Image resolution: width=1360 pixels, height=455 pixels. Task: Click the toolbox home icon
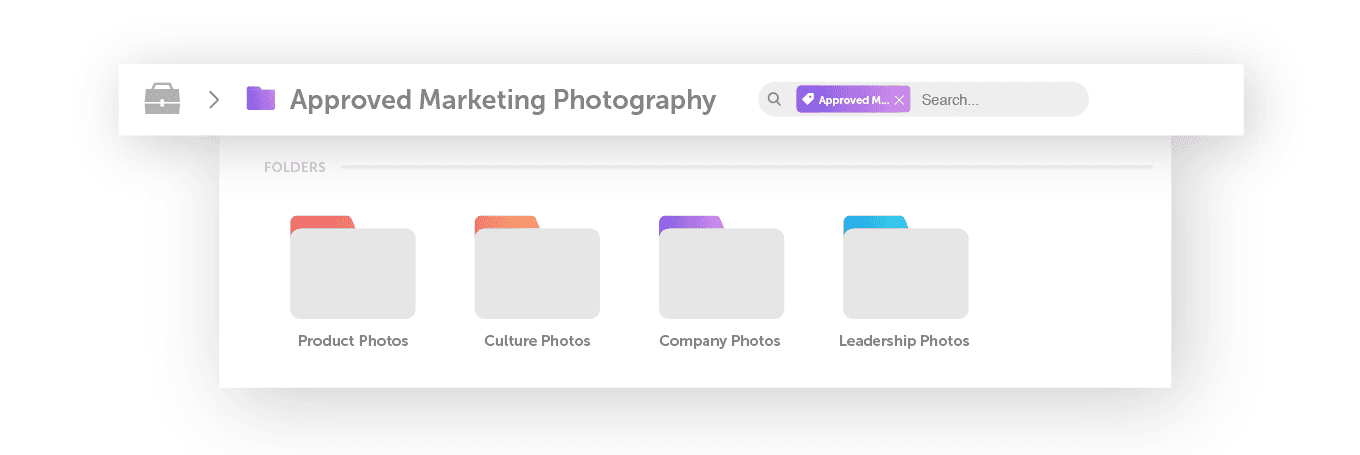click(x=162, y=99)
